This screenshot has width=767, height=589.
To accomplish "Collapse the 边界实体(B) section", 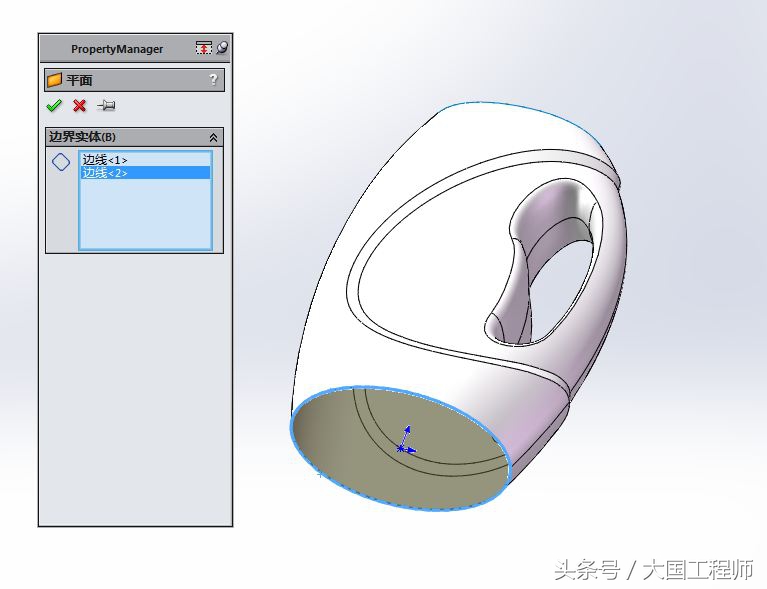I will pyautogui.click(x=213, y=137).
